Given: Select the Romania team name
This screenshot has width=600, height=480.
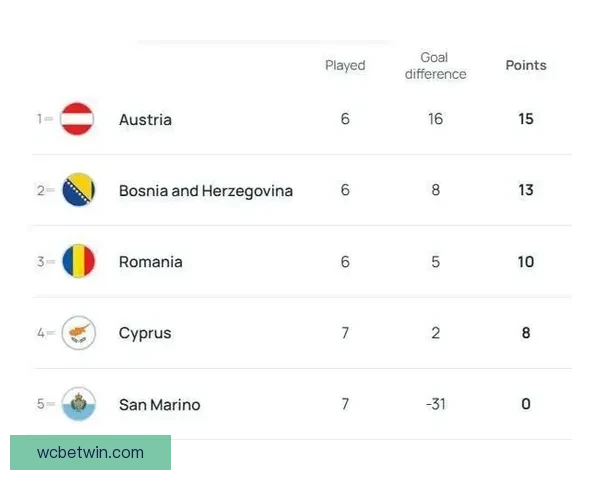Looking at the screenshot, I should tap(150, 262).
